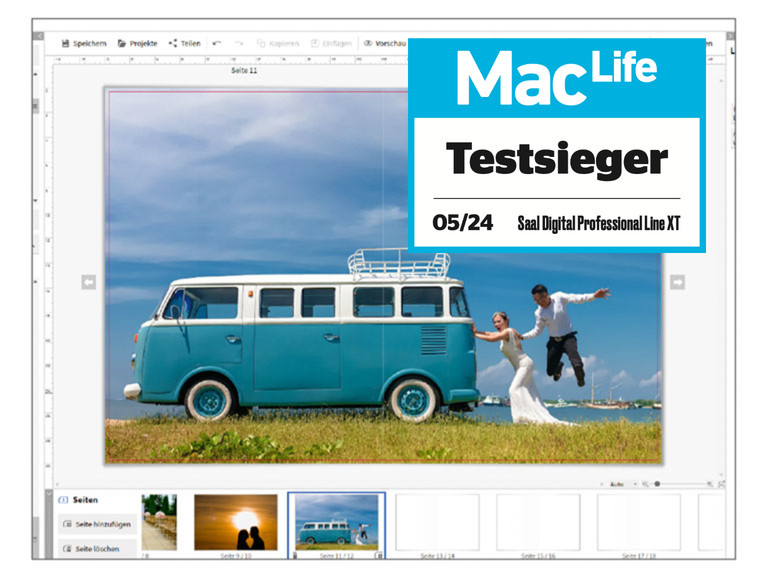Click the redo arrow icon
770x578 pixels.
coord(239,43)
